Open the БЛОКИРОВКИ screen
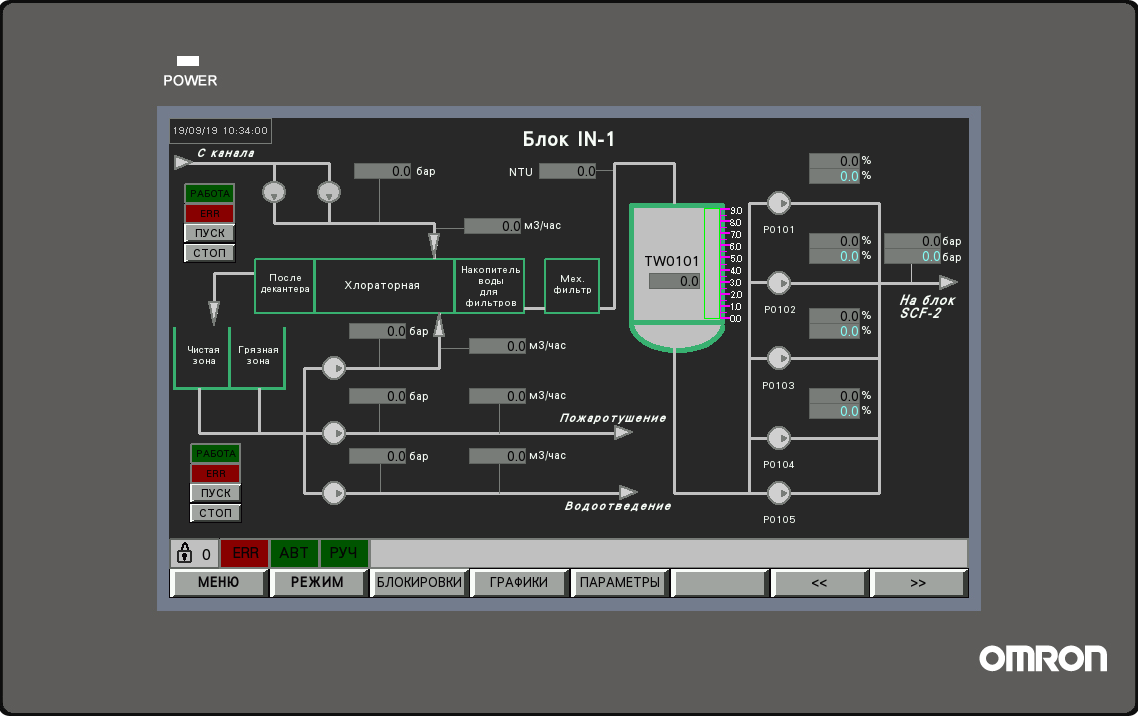Viewport: 1138px width, 716px height. (419, 583)
